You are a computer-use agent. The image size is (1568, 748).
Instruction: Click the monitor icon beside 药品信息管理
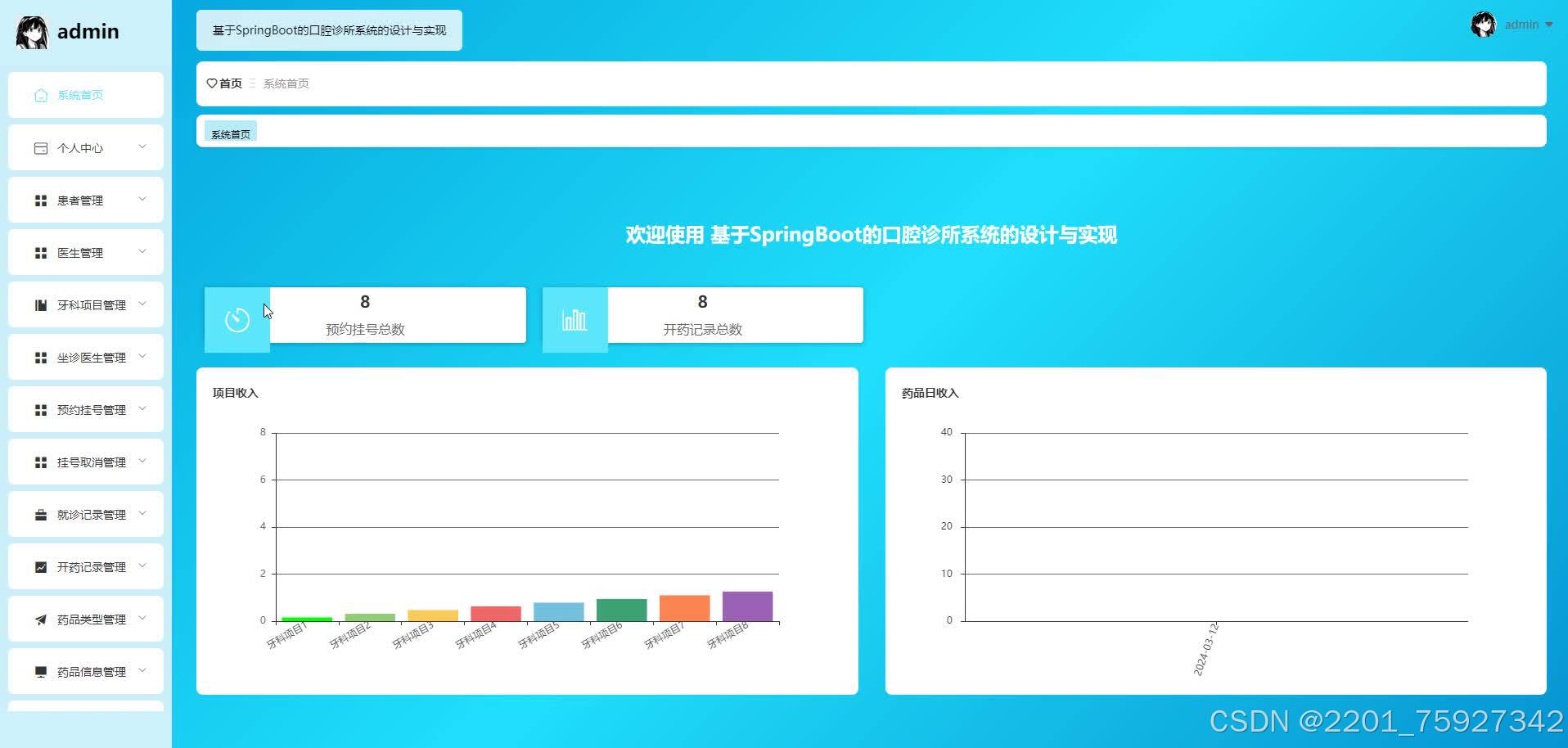coord(41,672)
